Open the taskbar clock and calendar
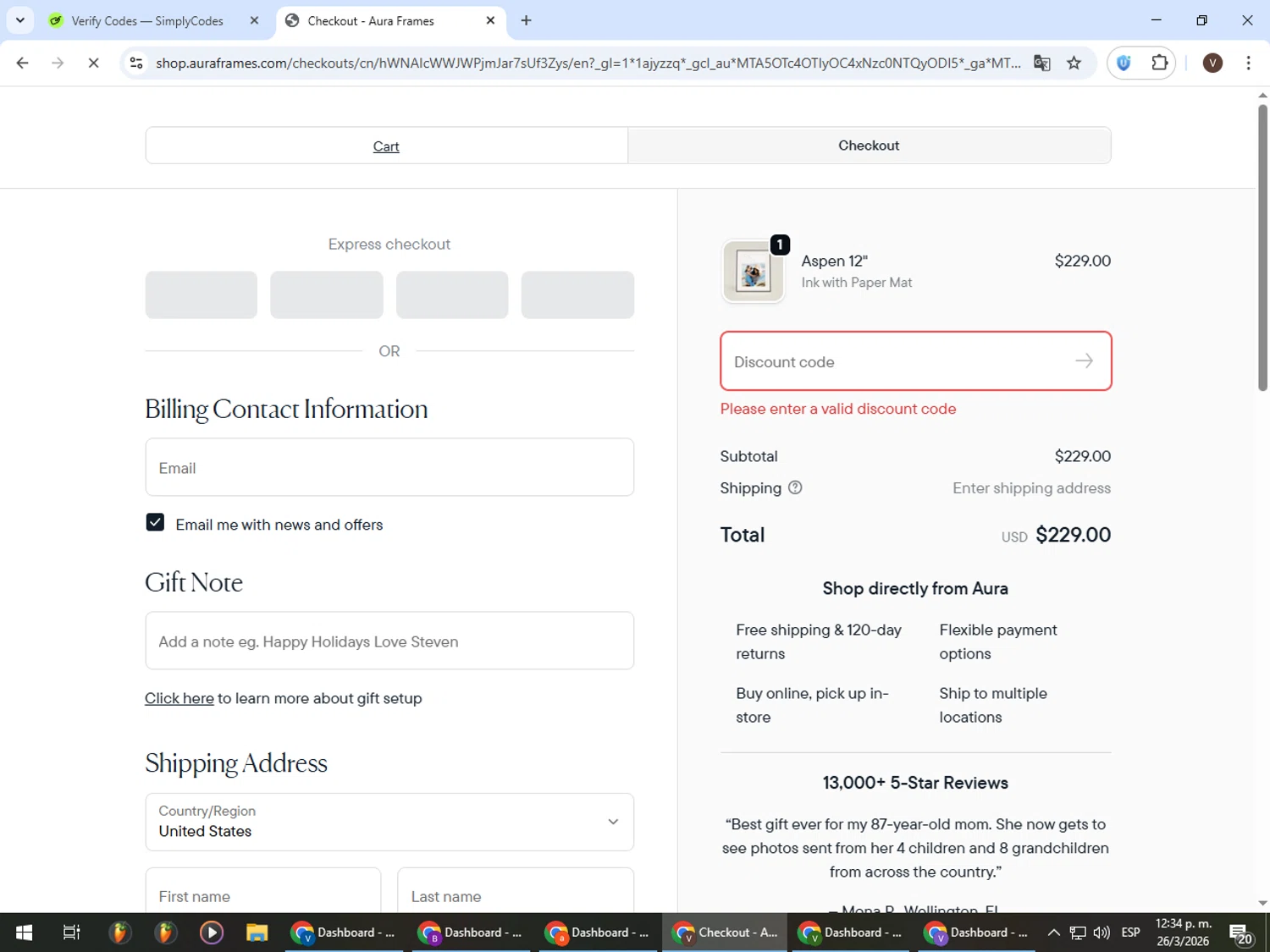1270x952 pixels. (x=1184, y=933)
